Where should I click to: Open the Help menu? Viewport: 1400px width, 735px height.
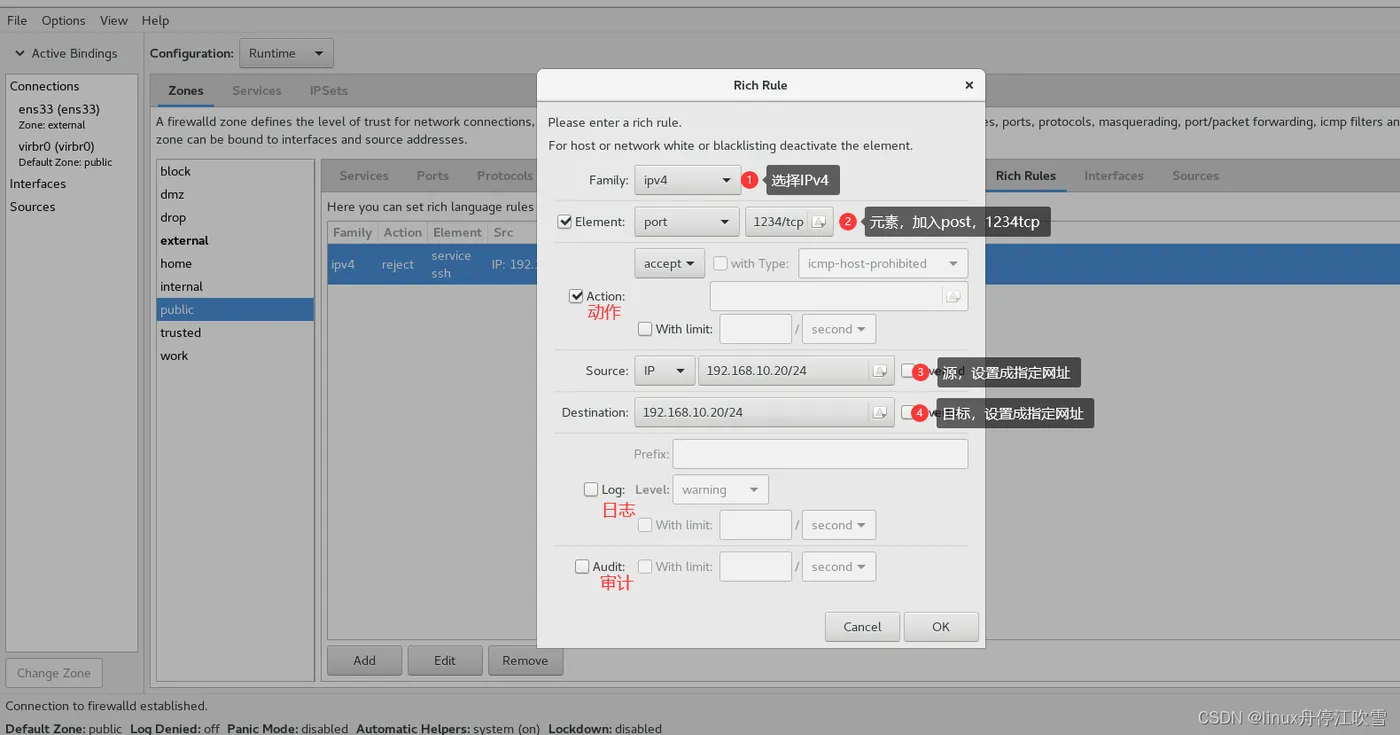pyautogui.click(x=155, y=20)
